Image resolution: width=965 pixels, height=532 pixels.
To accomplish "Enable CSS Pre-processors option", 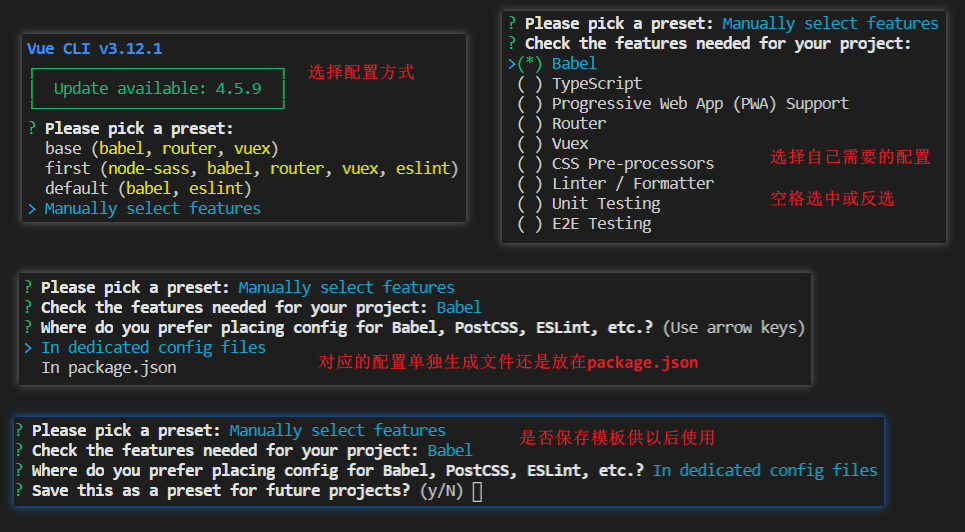I will click(x=530, y=164).
